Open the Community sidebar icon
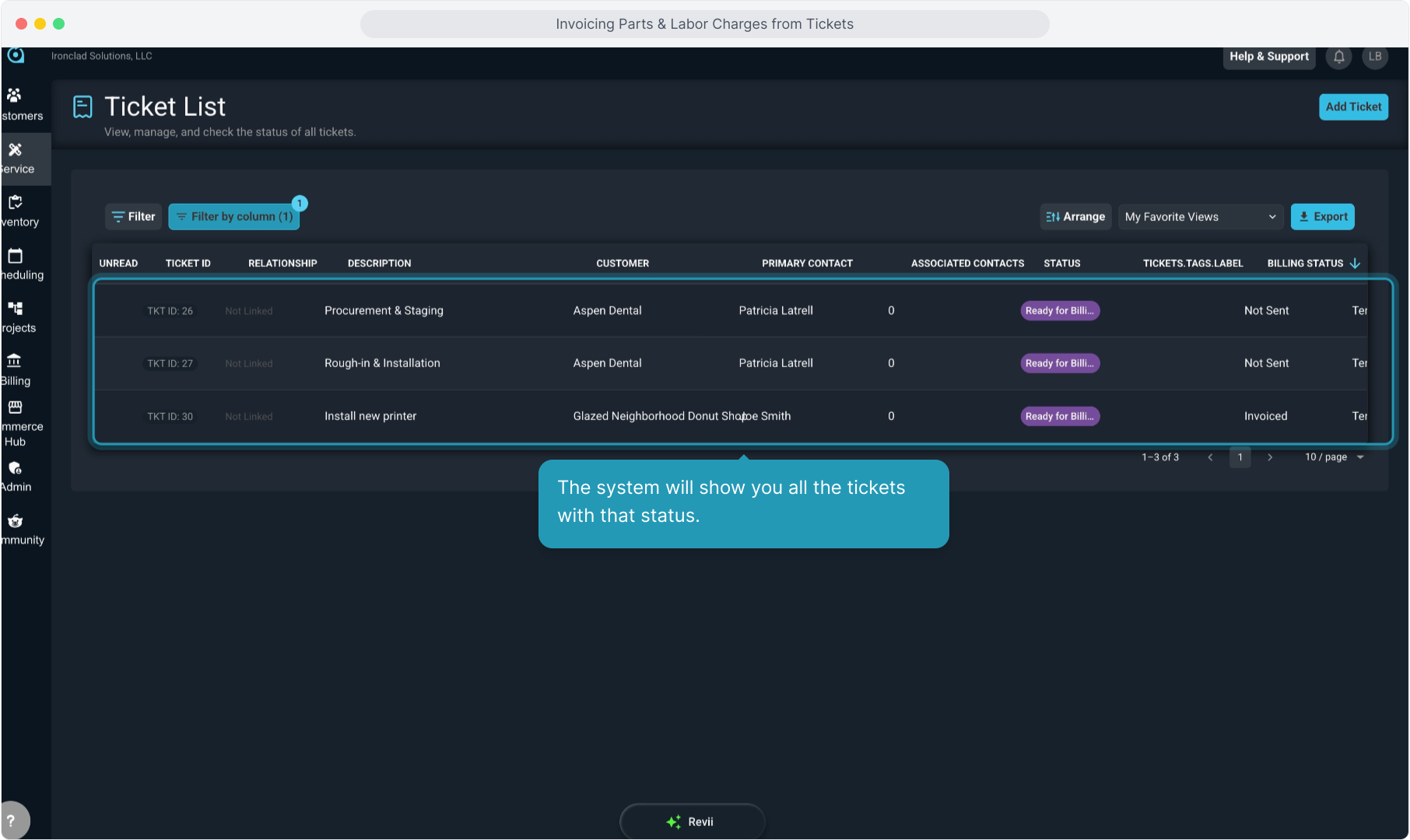The image size is (1410, 840). (15, 521)
